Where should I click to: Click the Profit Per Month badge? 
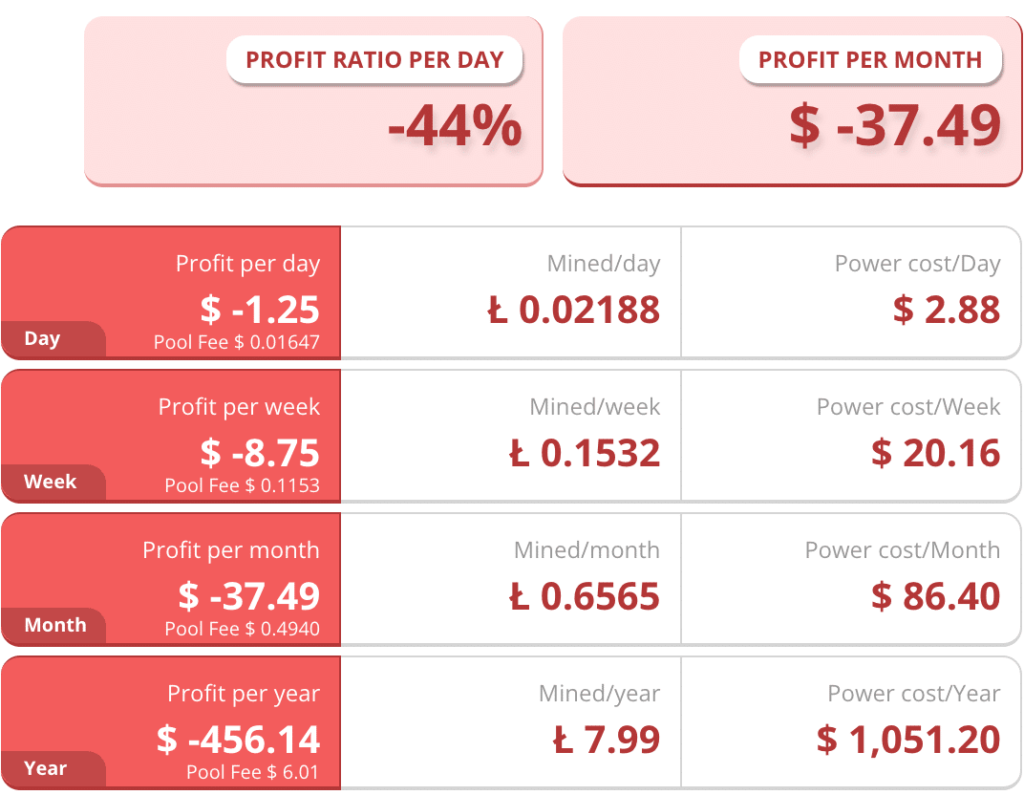(x=870, y=60)
